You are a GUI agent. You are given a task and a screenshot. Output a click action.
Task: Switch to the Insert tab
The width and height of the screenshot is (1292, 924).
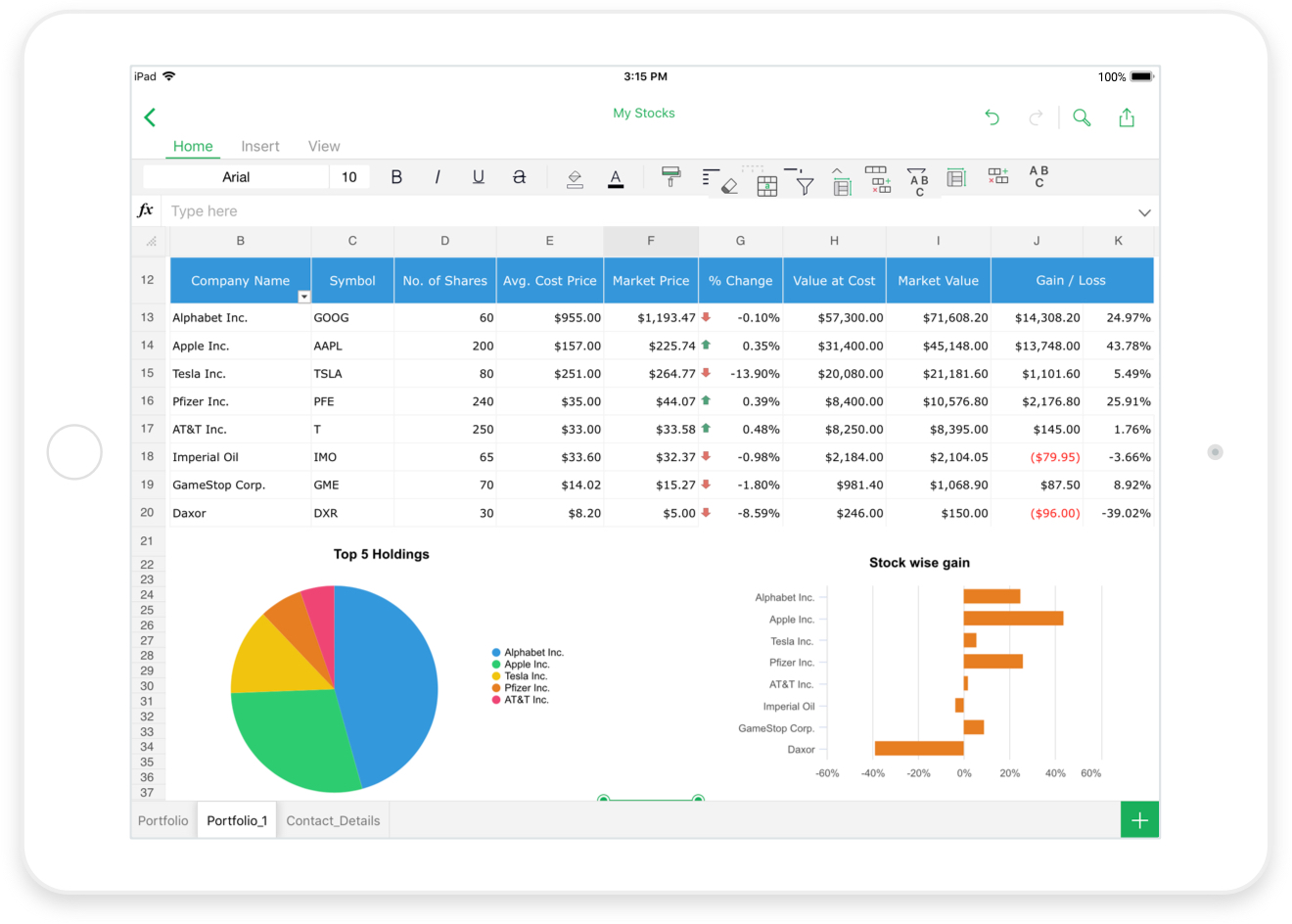click(x=259, y=146)
